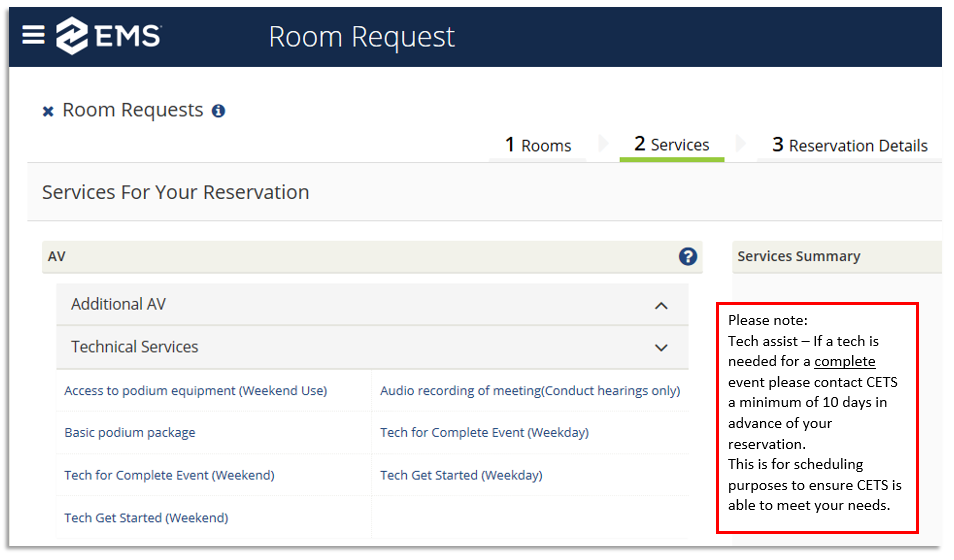Select the 2 Services tab
This screenshot has height=560, width=954.
click(x=671, y=145)
